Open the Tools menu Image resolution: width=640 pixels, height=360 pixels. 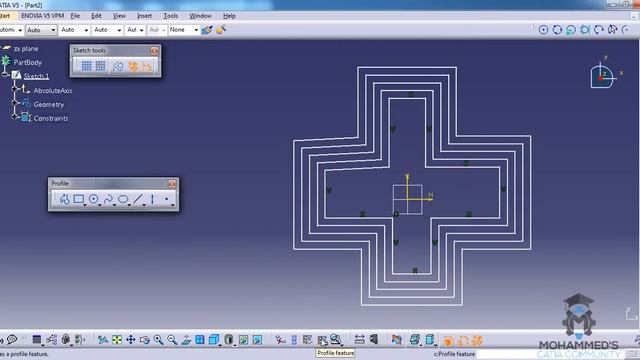coord(171,16)
